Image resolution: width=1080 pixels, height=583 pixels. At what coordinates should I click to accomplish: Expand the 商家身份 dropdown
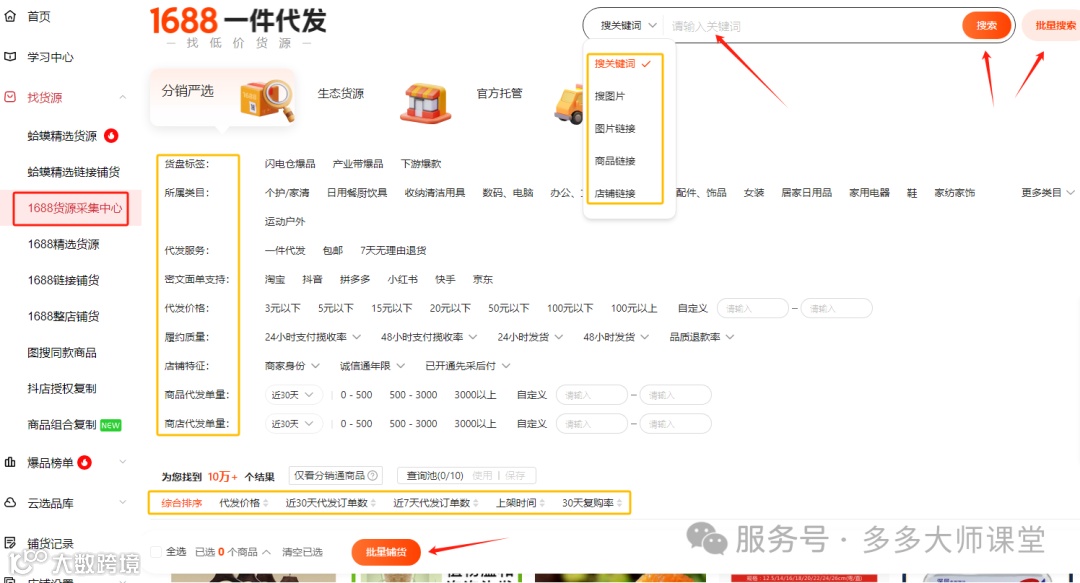[x=292, y=366]
